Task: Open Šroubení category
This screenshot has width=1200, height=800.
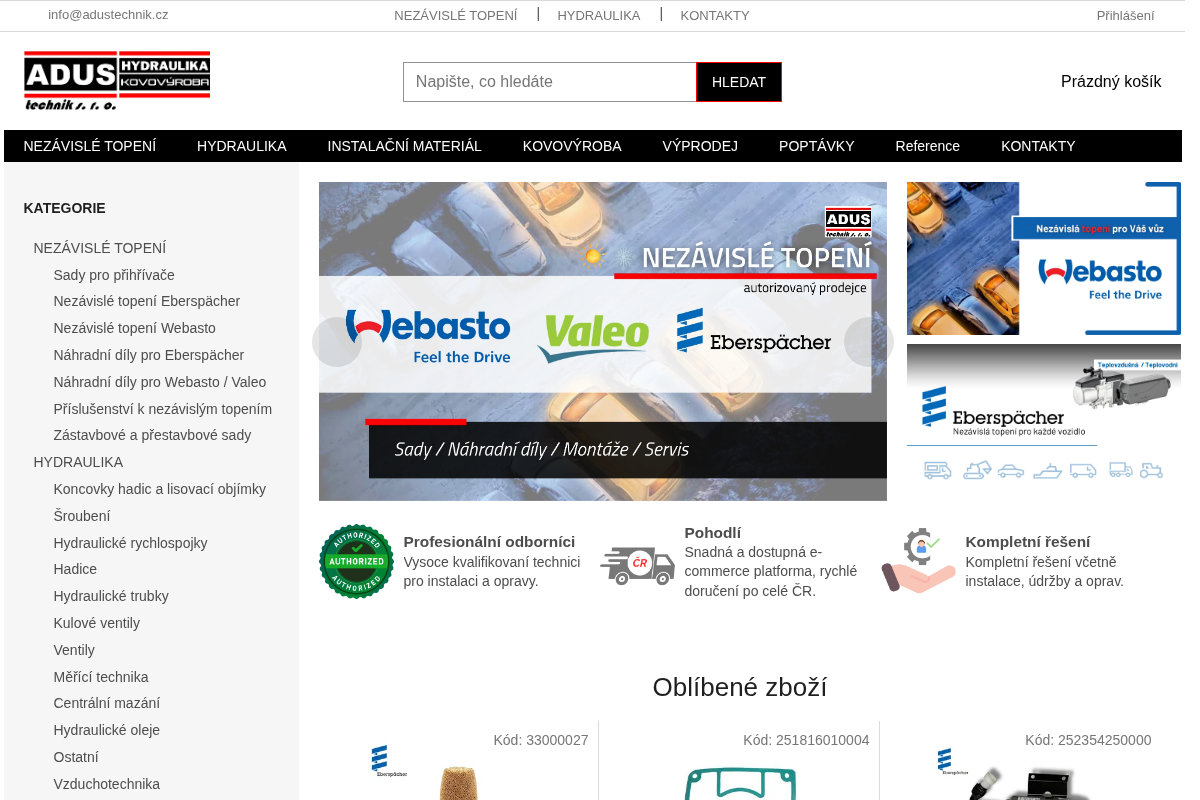Action: (82, 516)
